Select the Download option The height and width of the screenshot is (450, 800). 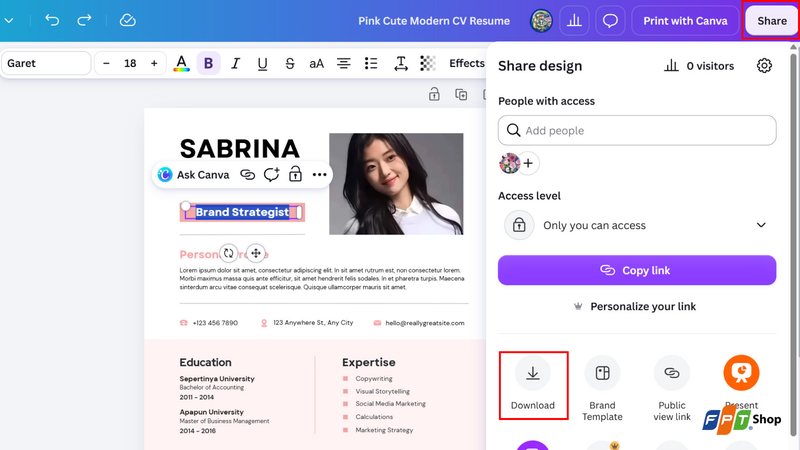pos(533,384)
